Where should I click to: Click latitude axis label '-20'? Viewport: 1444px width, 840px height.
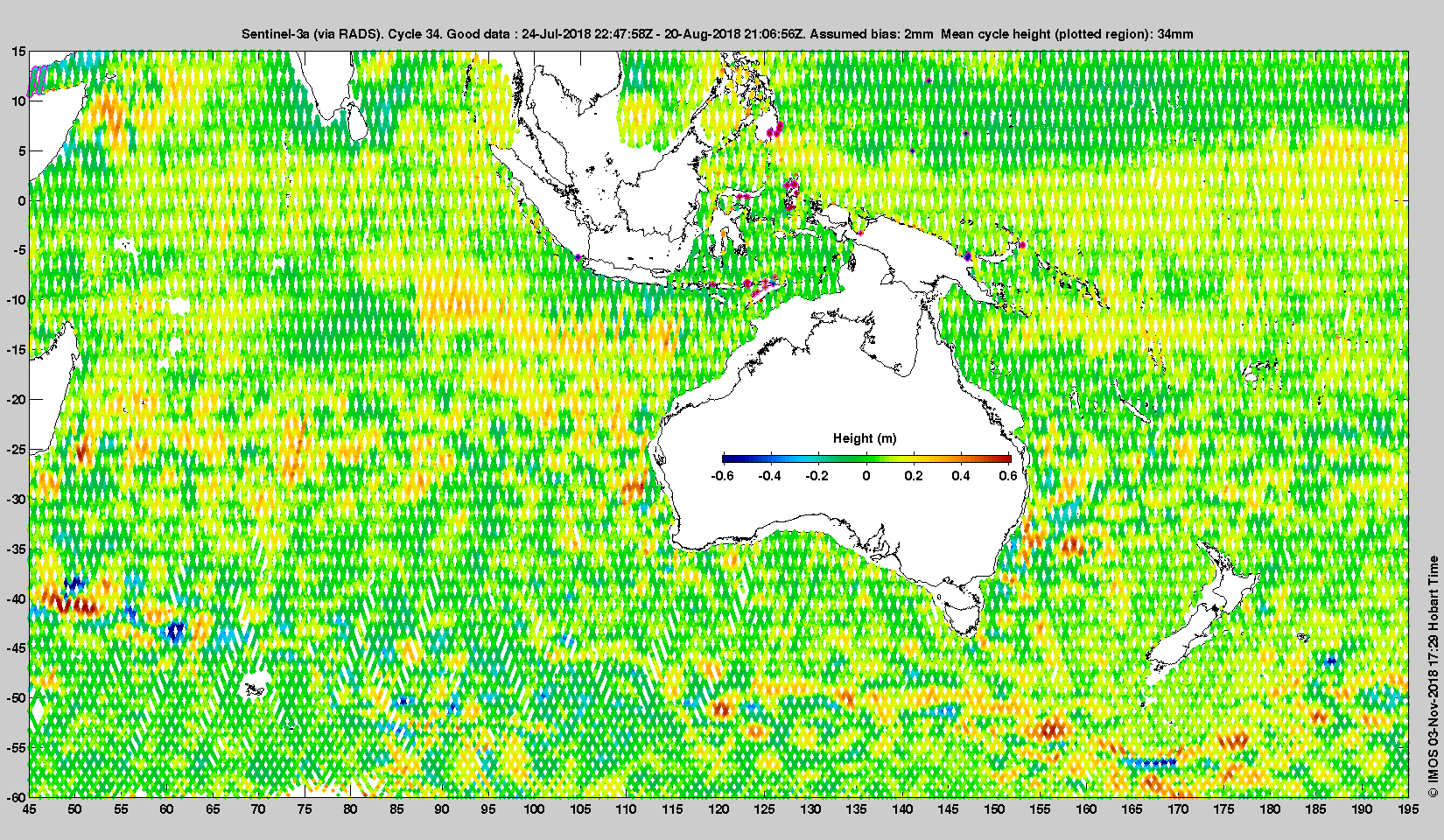15,399
